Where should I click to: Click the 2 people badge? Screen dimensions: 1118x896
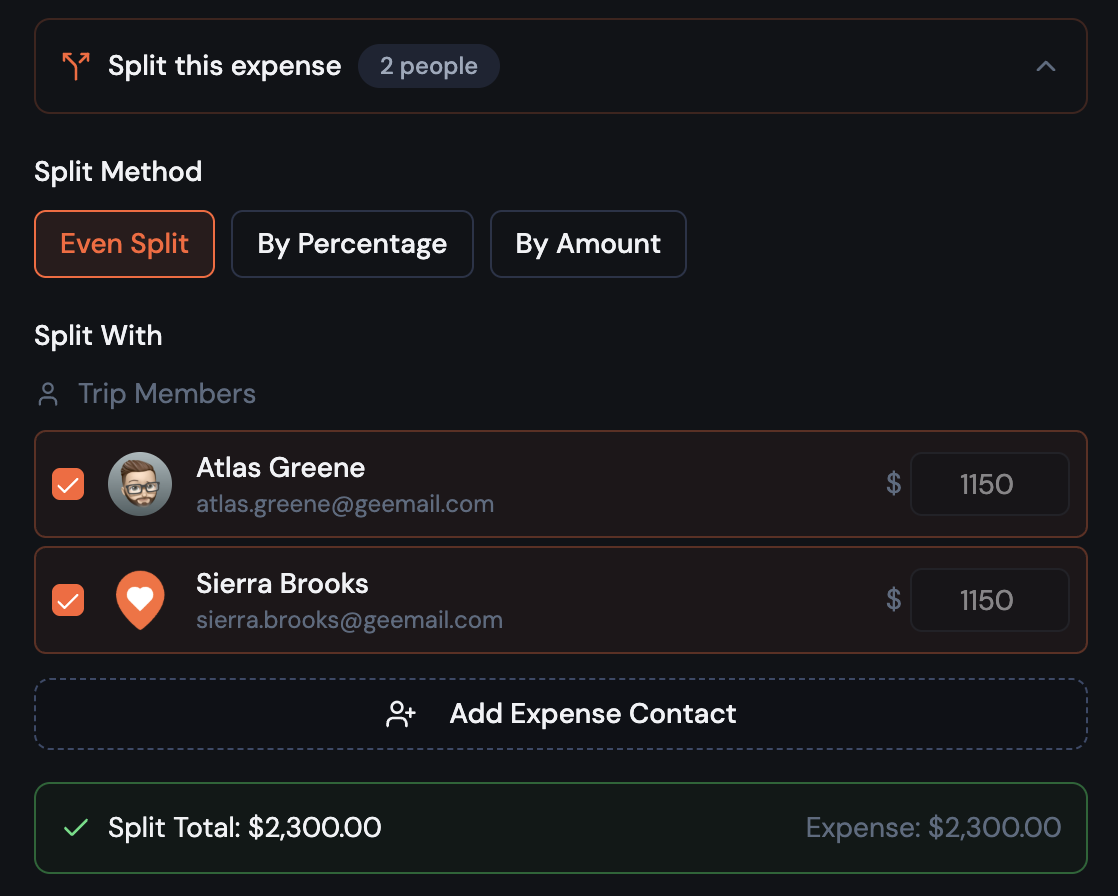[x=428, y=66]
